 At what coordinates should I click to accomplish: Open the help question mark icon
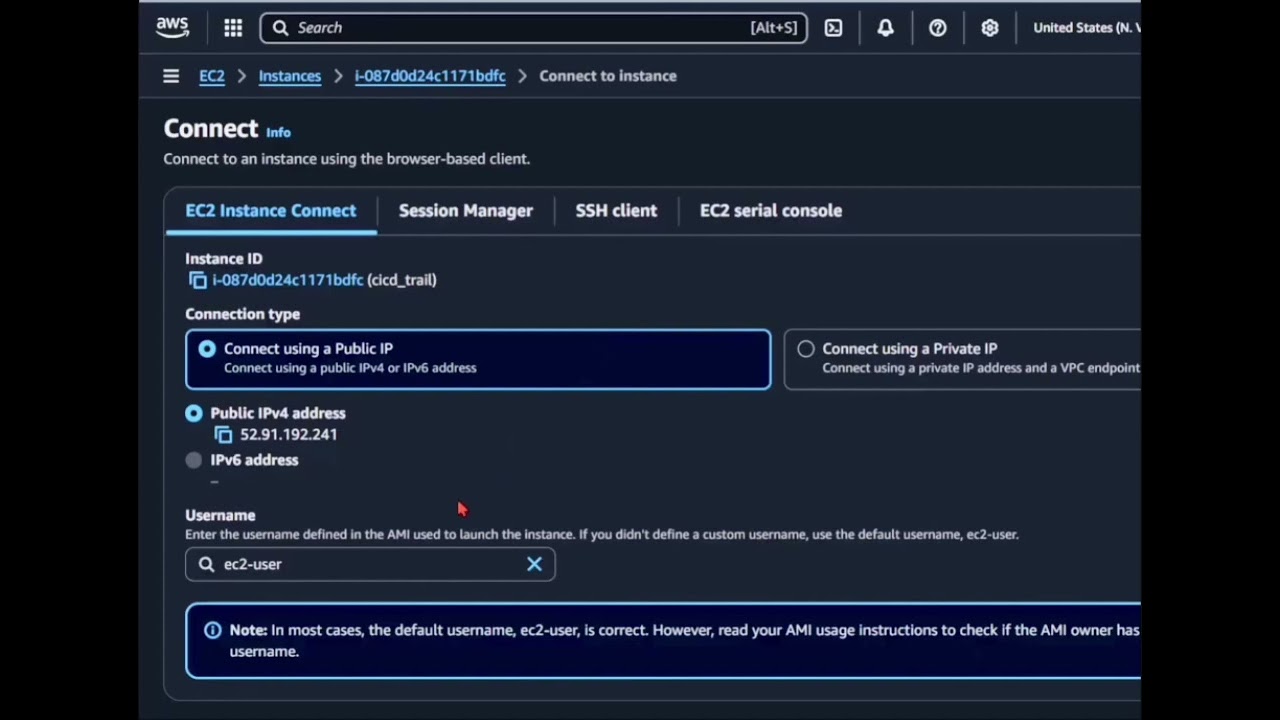tap(937, 28)
